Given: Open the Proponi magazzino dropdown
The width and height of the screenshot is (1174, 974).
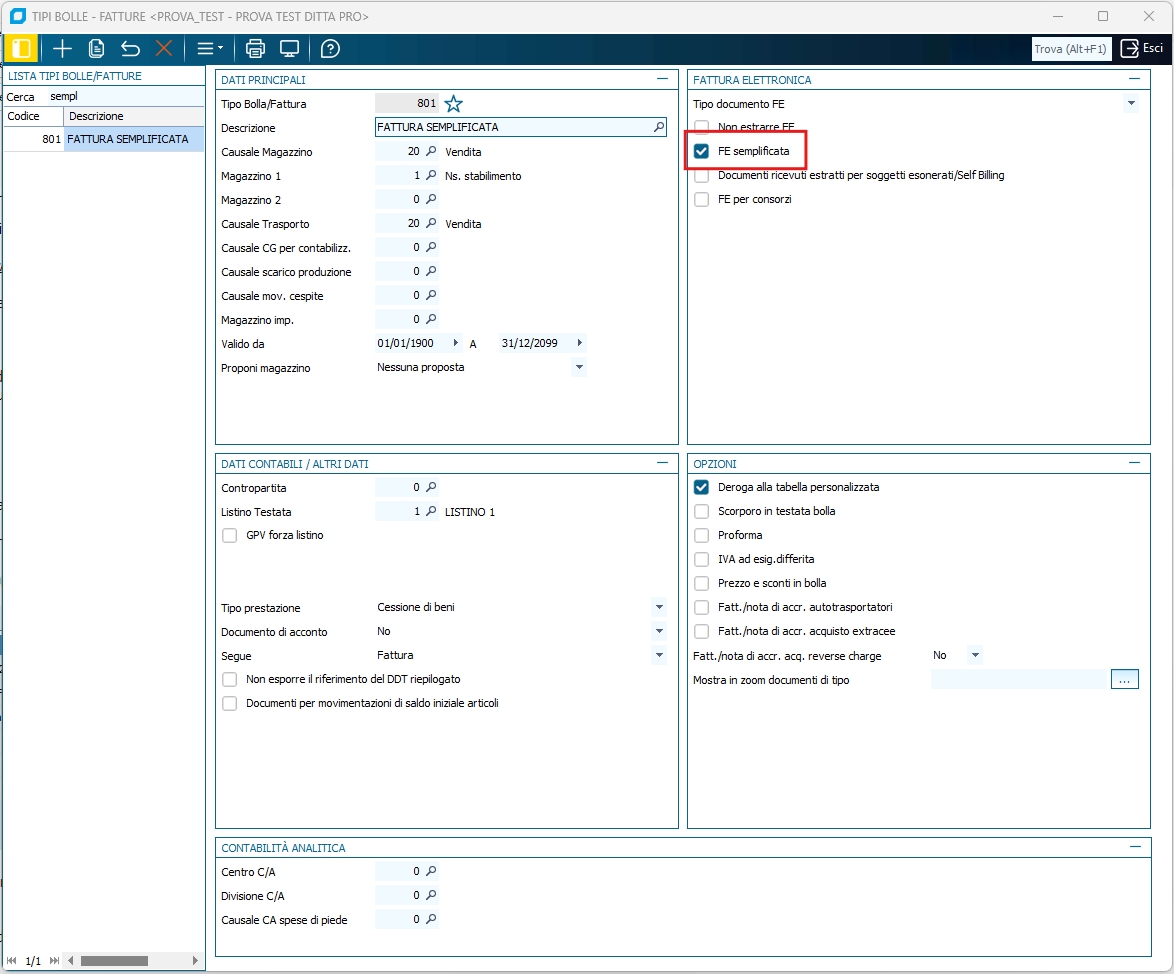Looking at the screenshot, I should [578, 368].
